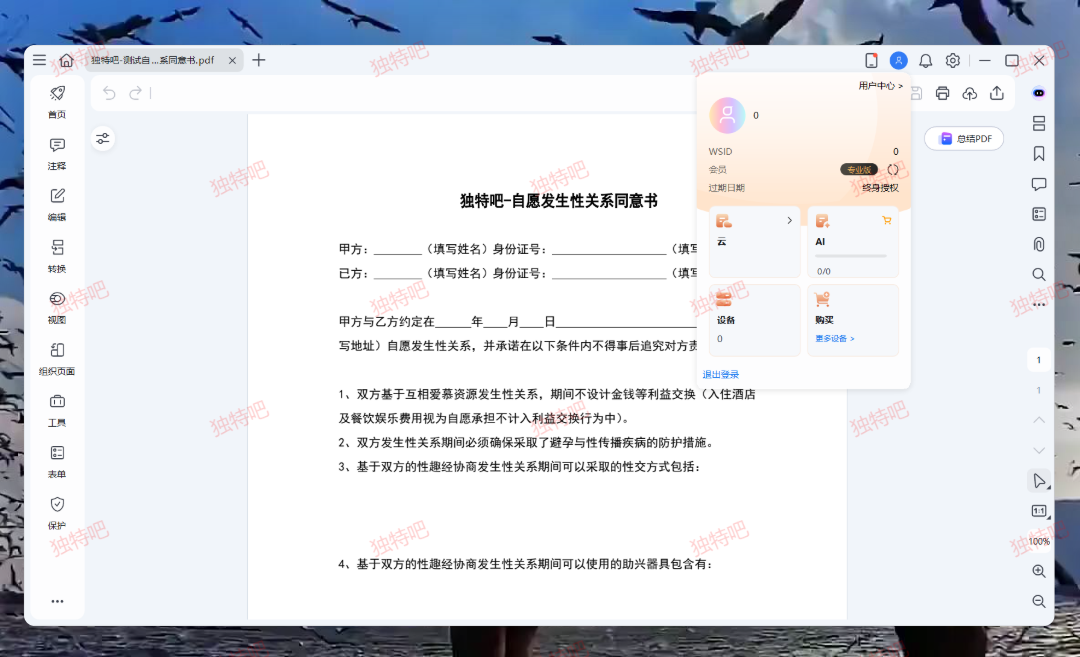The width and height of the screenshot is (1080, 657).
Task: Open the 工具 toolbox
Action: (x=57, y=410)
